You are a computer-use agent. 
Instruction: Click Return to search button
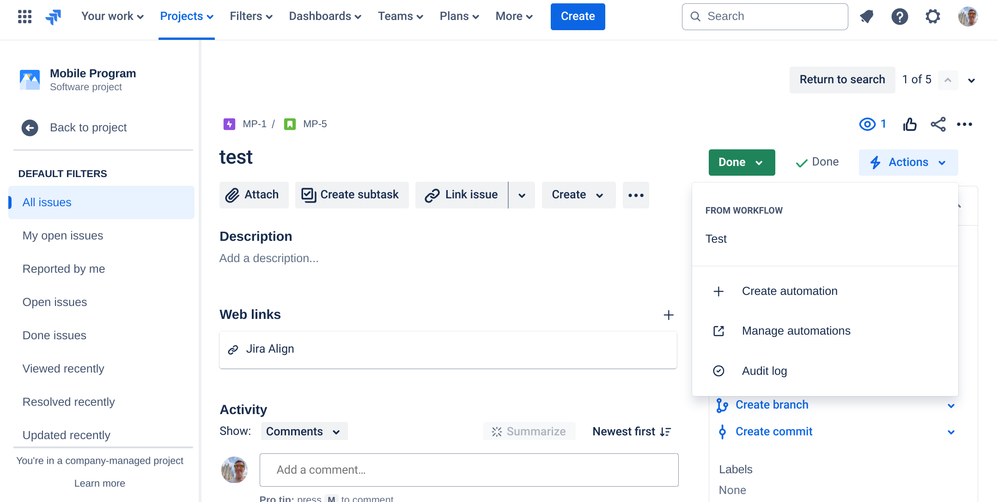tap(842, 80)
